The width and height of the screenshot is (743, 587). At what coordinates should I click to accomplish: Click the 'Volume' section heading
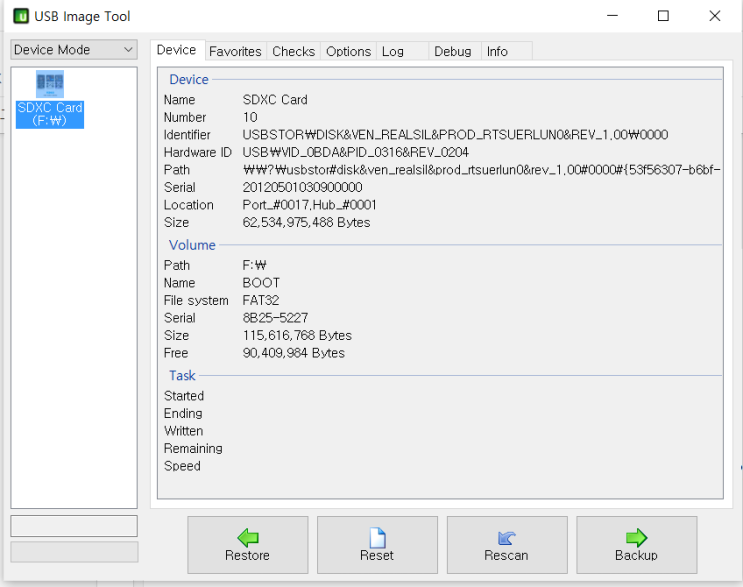point(192,245)
